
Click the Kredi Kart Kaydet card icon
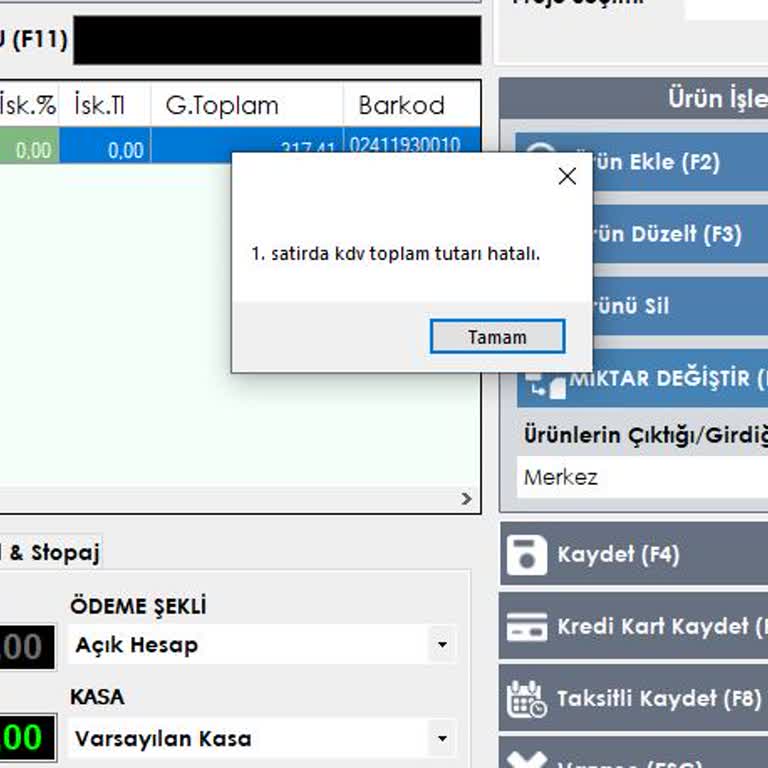527,626
